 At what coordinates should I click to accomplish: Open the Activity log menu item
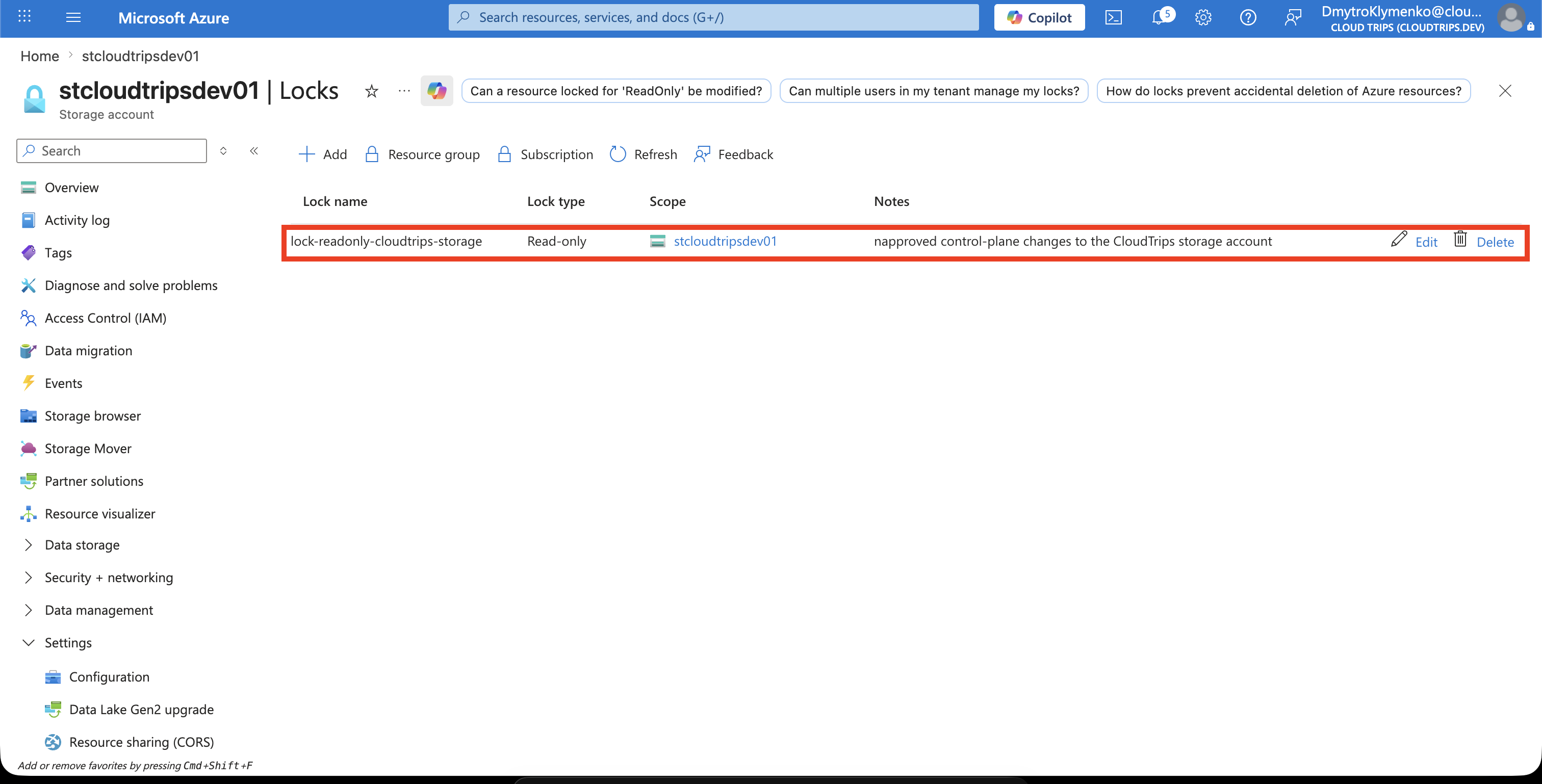77,220
